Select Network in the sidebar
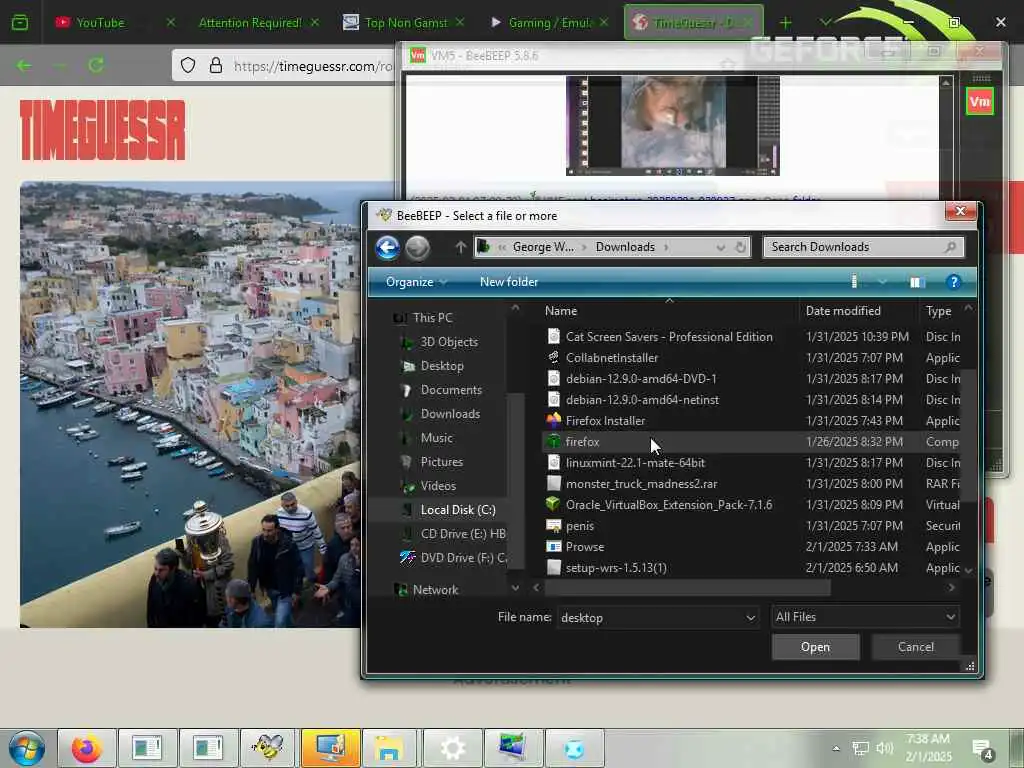 [x=435, y=590]
